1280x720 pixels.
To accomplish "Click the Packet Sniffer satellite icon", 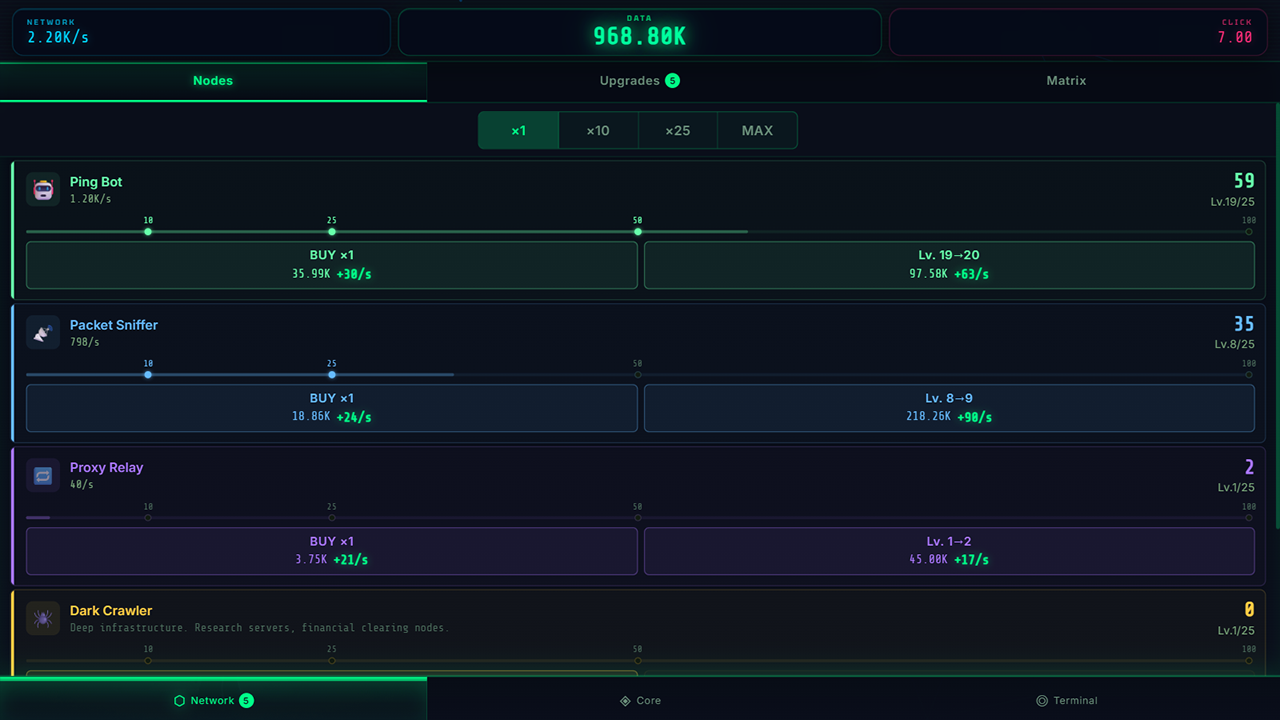I will coord(42,332).
